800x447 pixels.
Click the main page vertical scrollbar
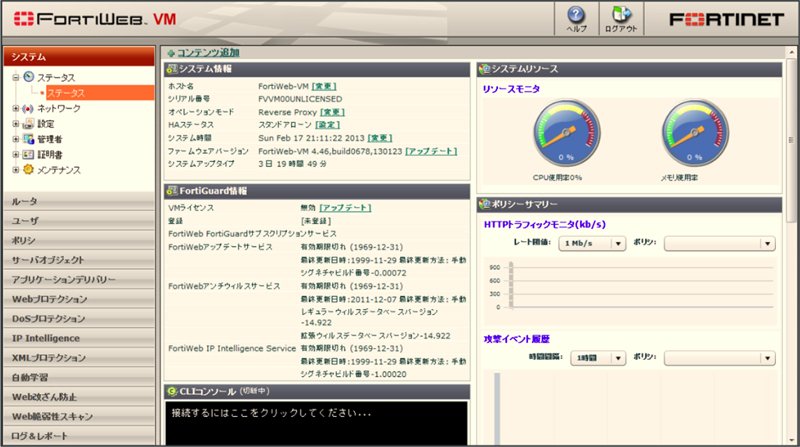pos(791,139)
